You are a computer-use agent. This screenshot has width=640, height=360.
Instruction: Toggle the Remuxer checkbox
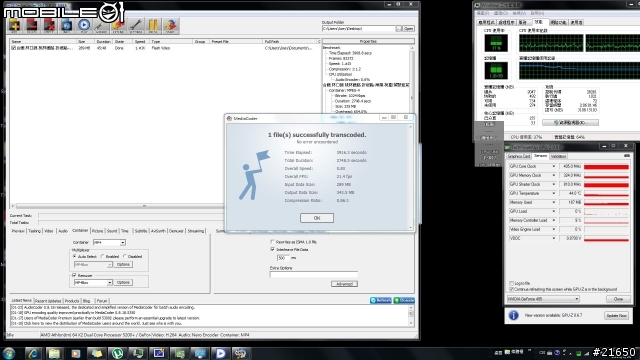74,276
